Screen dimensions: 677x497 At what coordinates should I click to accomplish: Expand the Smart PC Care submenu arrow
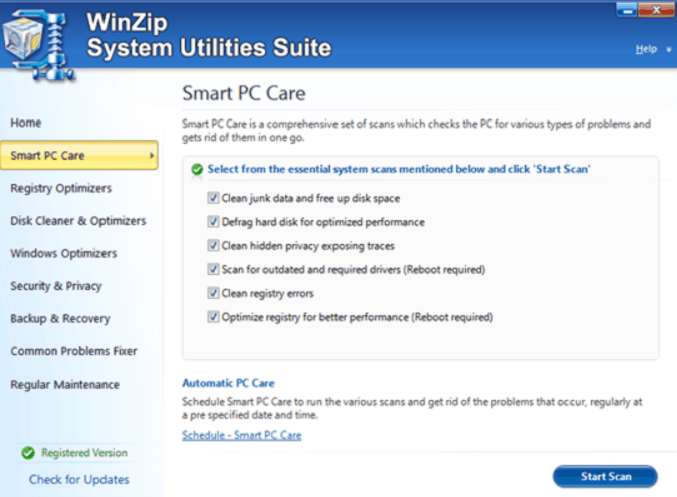(x=152, y=155)
